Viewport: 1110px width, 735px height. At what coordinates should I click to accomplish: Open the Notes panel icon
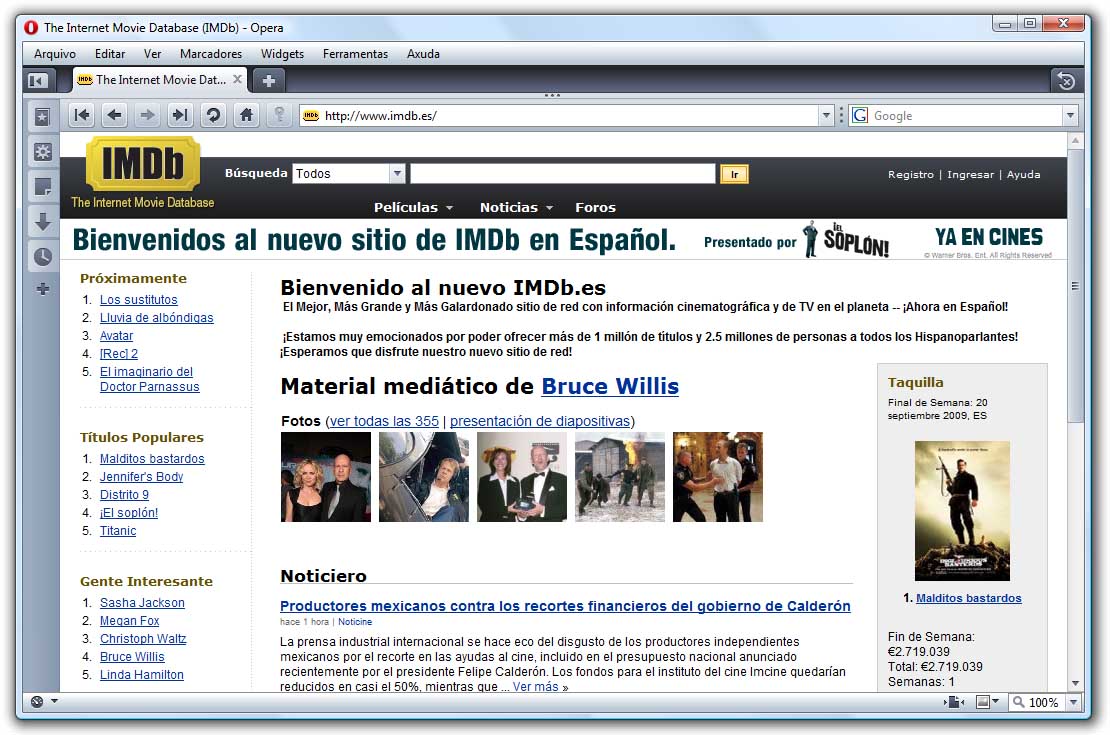click(42, 187)
